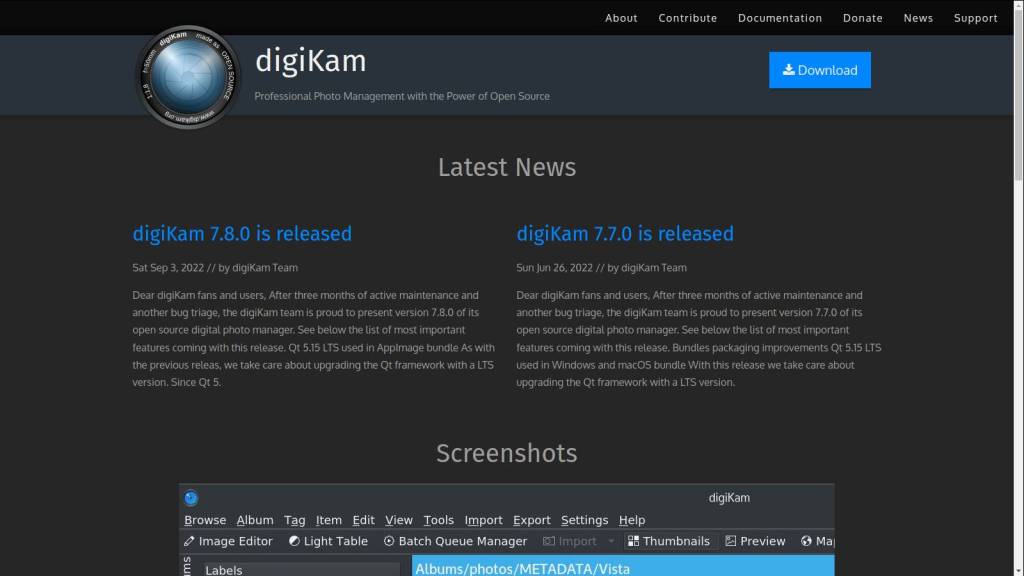Click the Thumbnails grid icon
The image size is (1024, 576).
(x=633, y=541)
